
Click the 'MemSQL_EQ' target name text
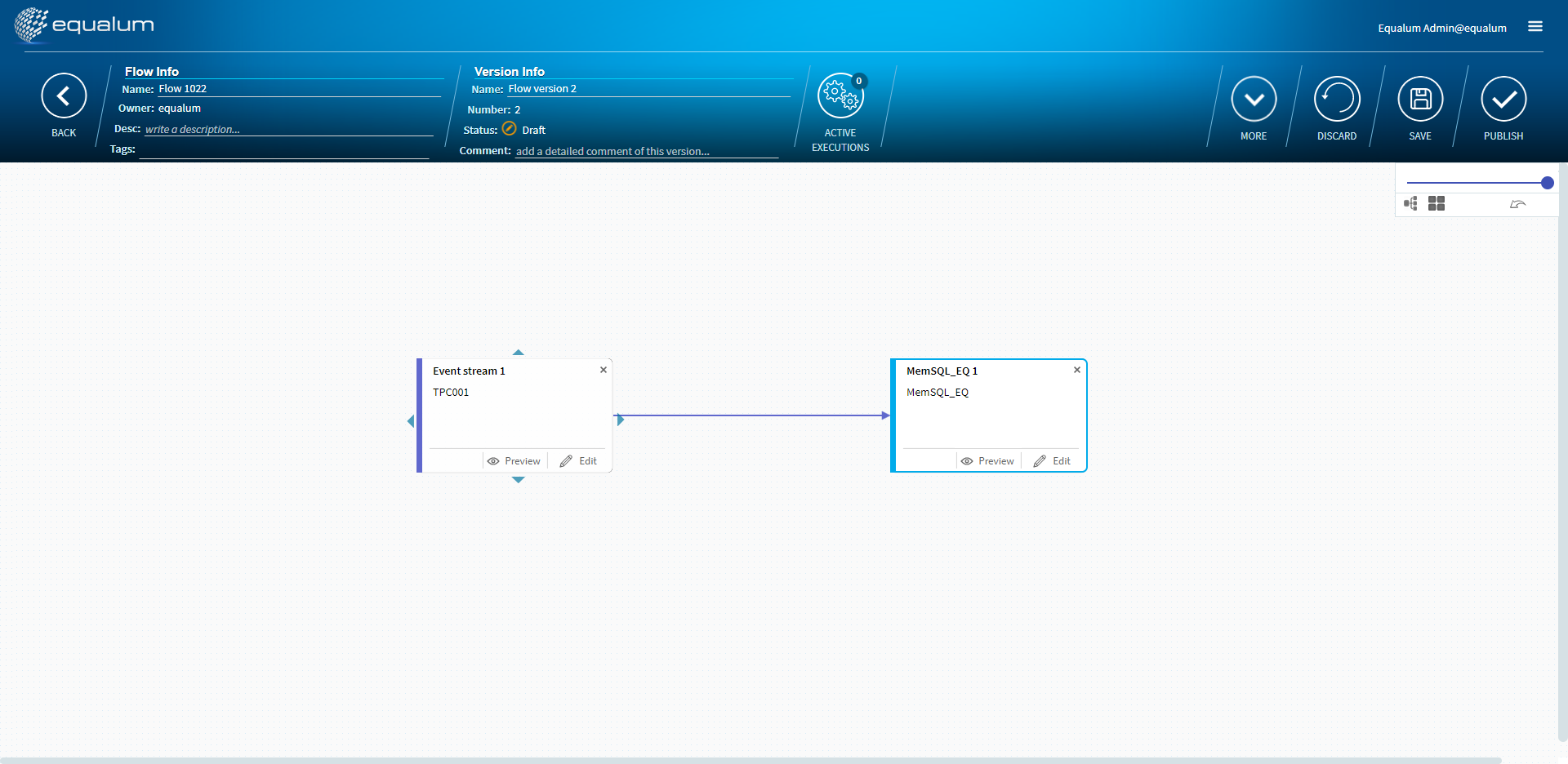click(938, 393)
